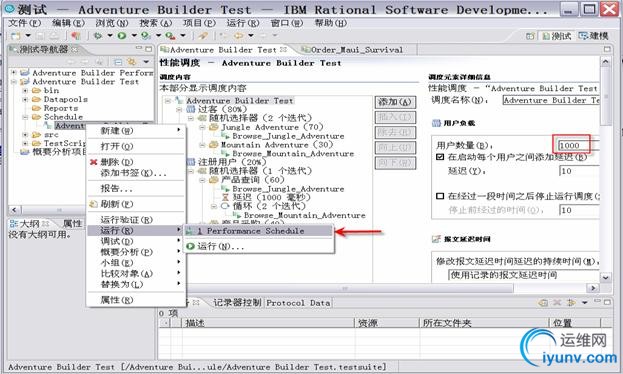Collapse the Schedule folder node

click(x=25, y=117)
